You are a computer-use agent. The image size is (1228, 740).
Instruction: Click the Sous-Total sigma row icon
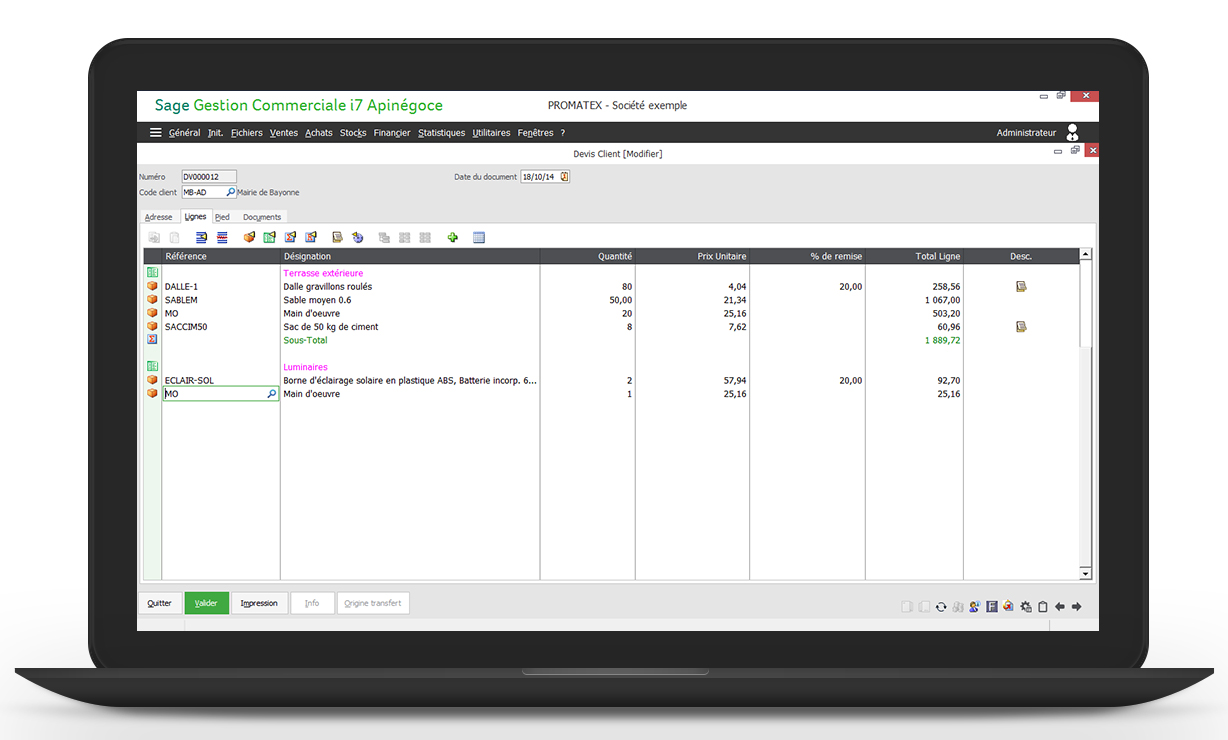[153, 340]
